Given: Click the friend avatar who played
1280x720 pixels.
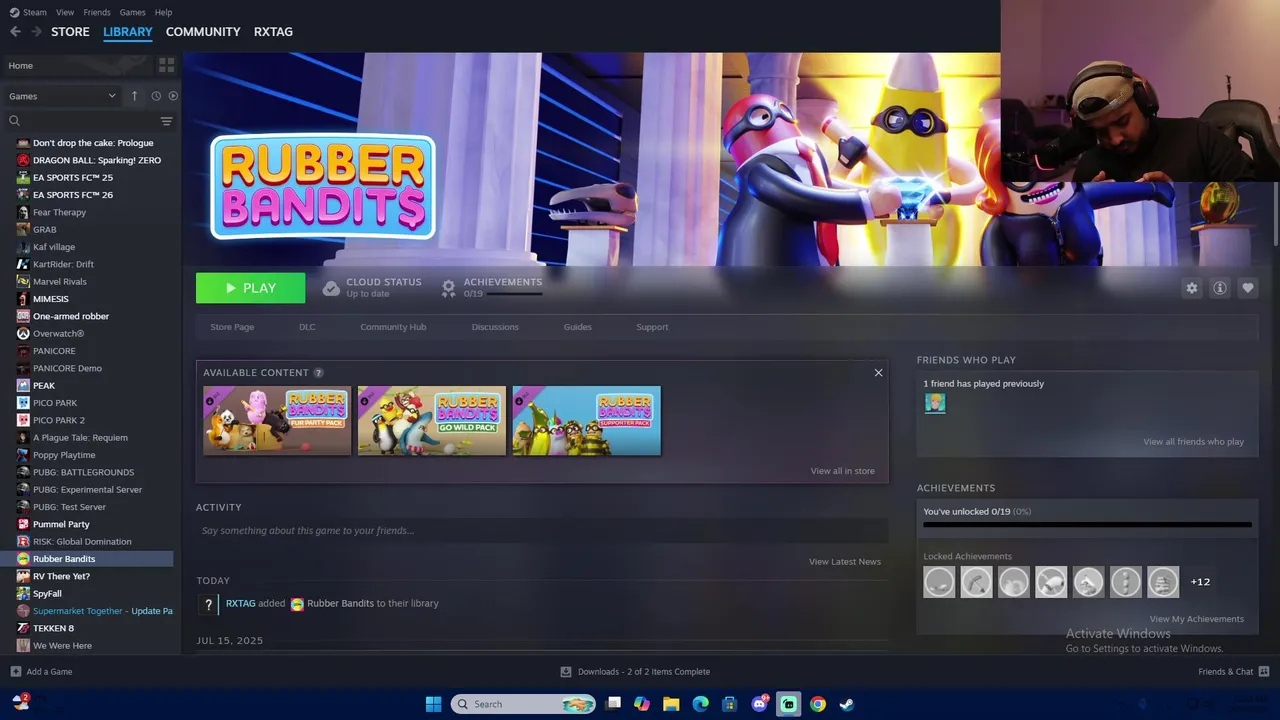Looking at the screenshot, I should [935, 403].
